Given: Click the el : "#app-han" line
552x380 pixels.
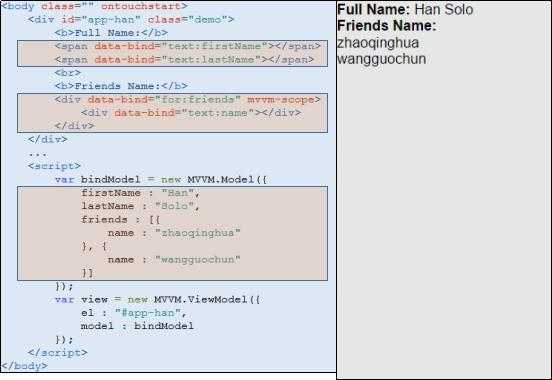Looking at the screenshot, I should pyautogui.click(x=134, y=313).
